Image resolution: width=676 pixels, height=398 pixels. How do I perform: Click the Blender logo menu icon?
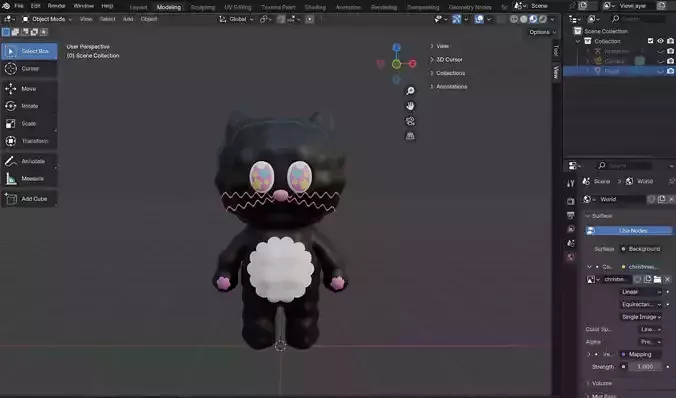coord(6,6)
